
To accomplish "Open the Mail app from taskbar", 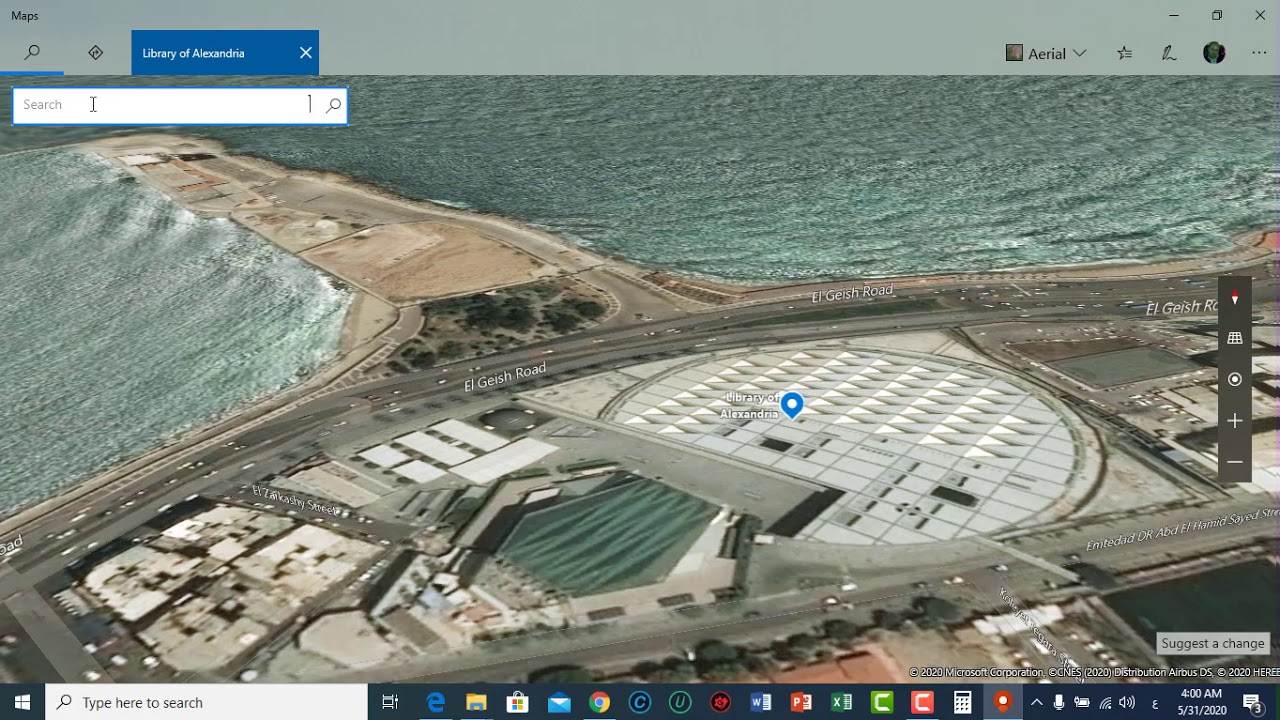I will [558, 702].
